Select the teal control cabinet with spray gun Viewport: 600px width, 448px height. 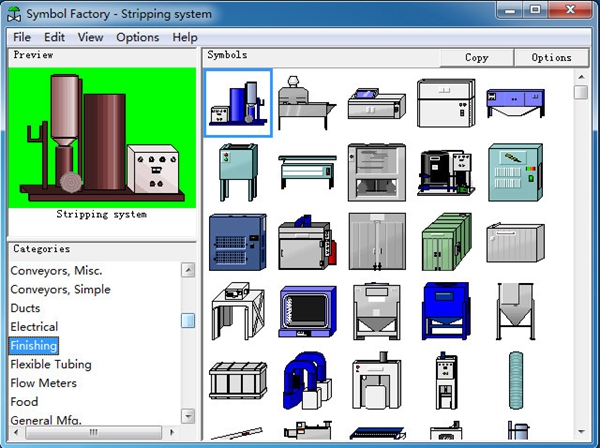(515, 172)
